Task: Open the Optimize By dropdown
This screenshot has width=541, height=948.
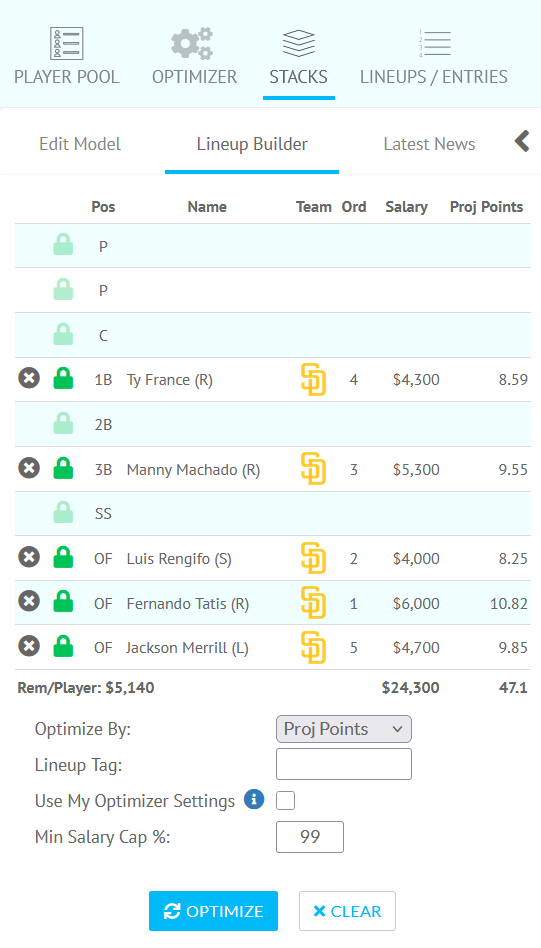Action: click(343, 729)
